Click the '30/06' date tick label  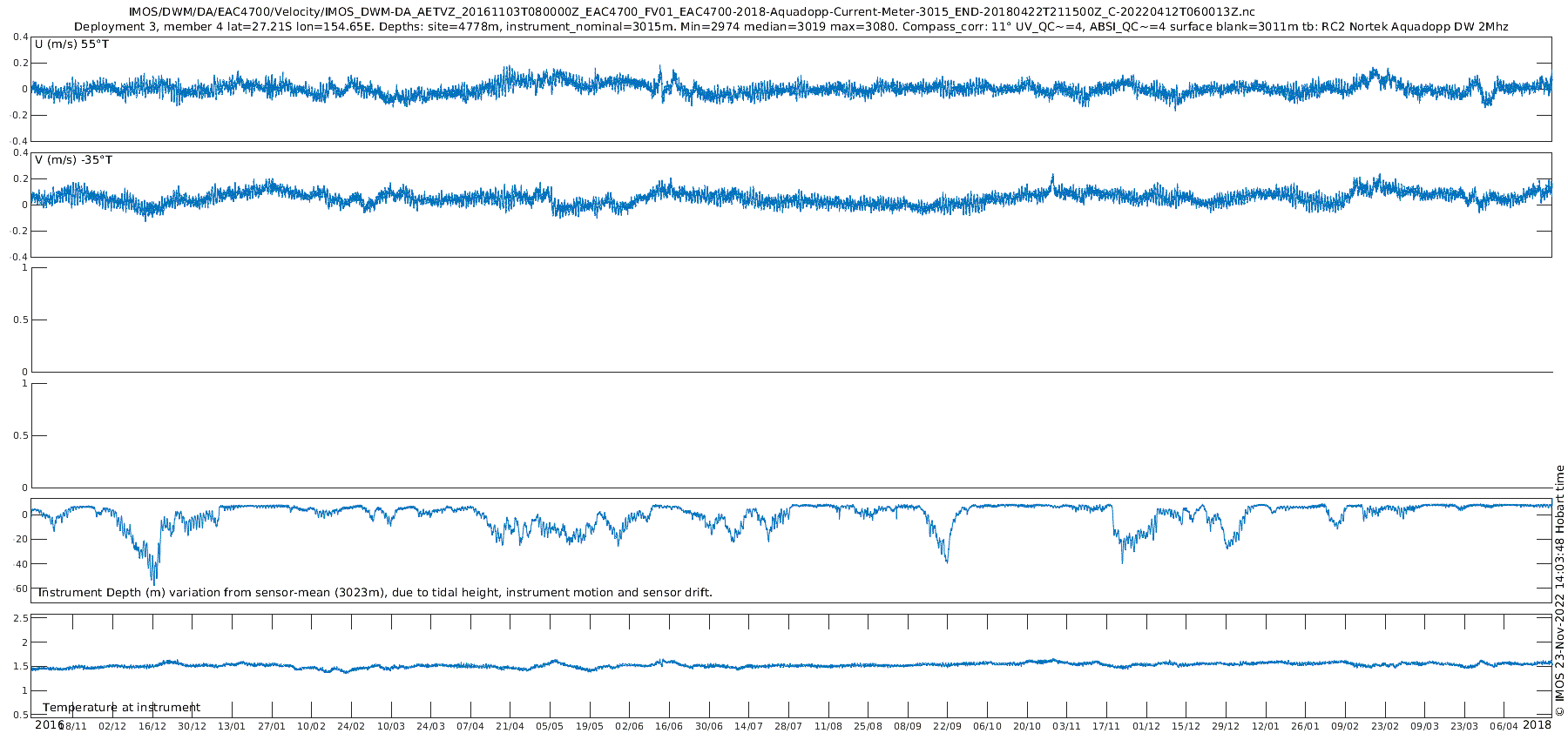[709, 727]
